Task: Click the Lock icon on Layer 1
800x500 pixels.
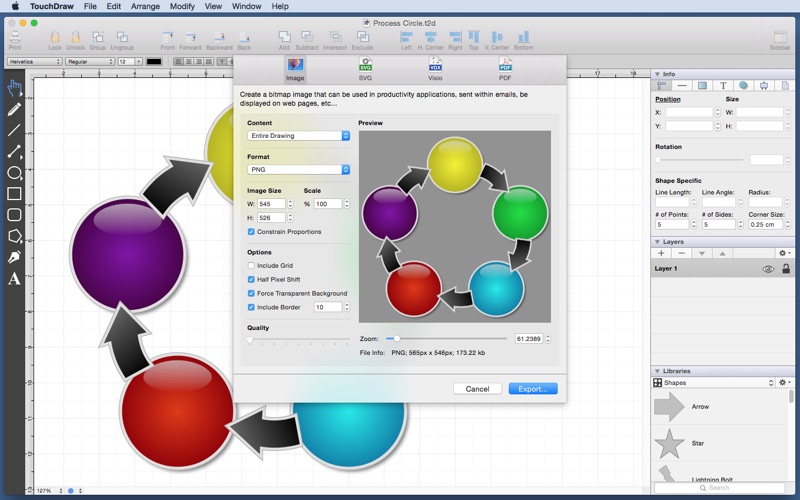Action: 785,269
